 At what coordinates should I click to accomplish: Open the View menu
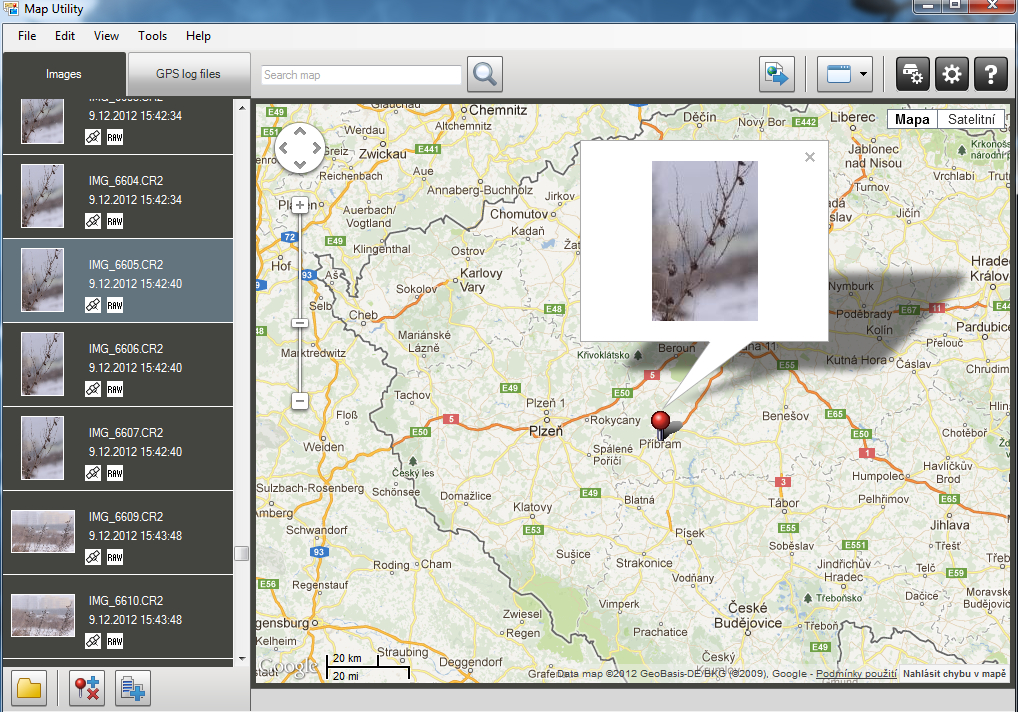tap(106, 36)
